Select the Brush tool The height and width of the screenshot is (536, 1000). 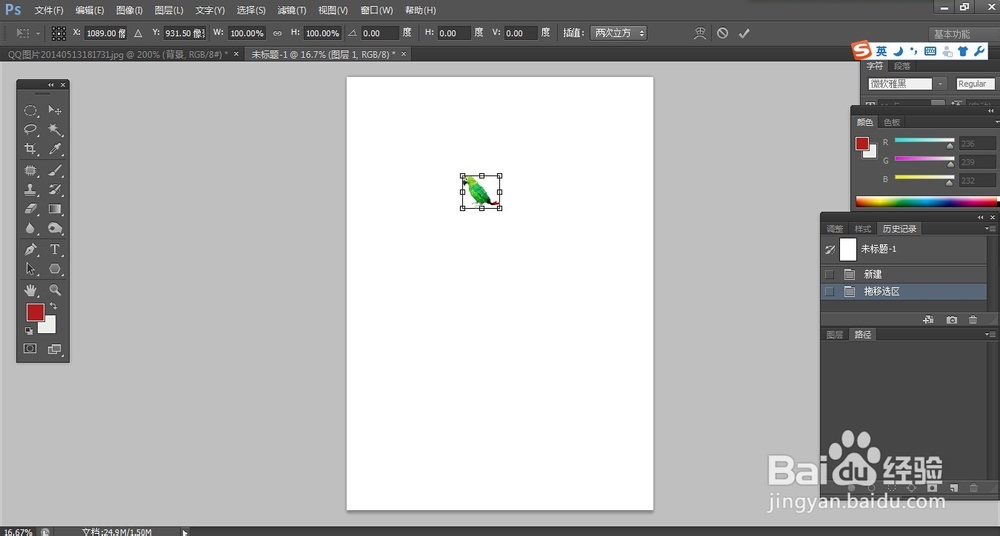(55, 170)
